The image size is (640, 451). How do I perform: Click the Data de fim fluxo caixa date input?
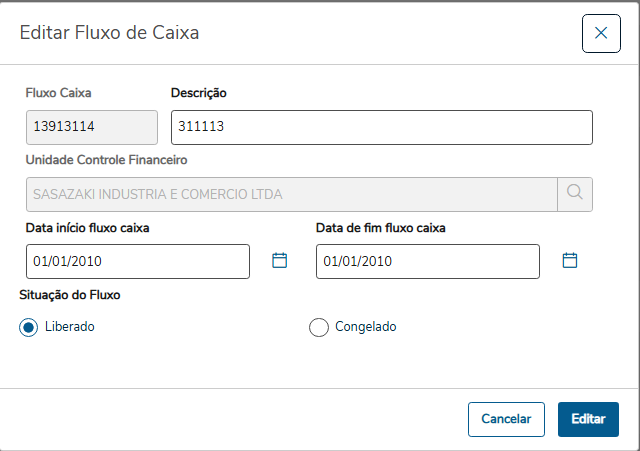(427, 261)
